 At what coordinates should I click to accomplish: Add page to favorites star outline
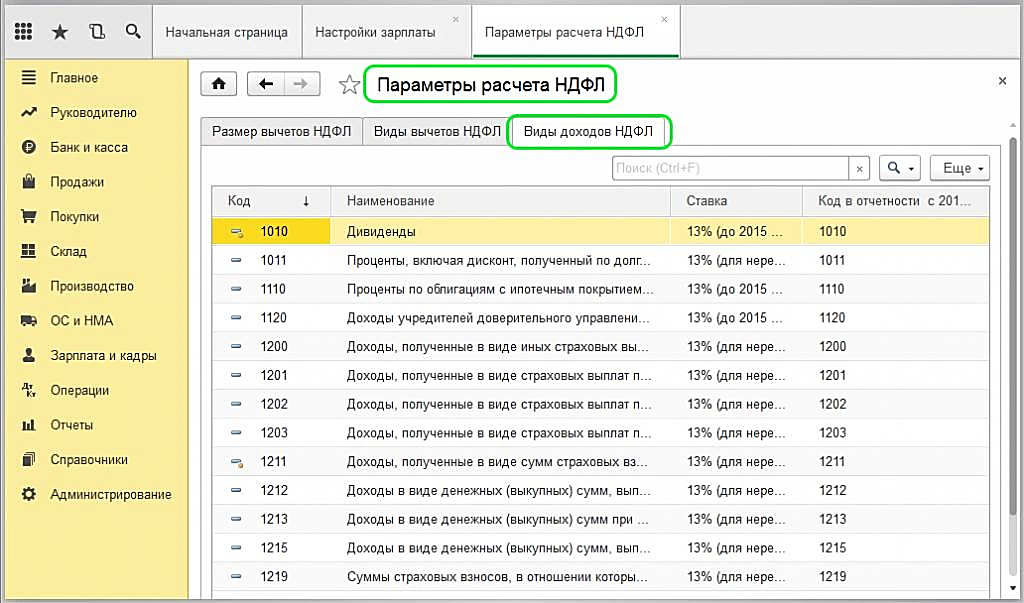point(349,85)
